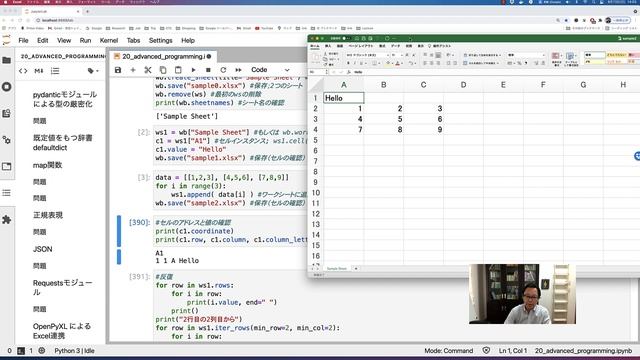Jump to 正規表現 heading in contents
This screenshot has width=640, height=360.
48,215
